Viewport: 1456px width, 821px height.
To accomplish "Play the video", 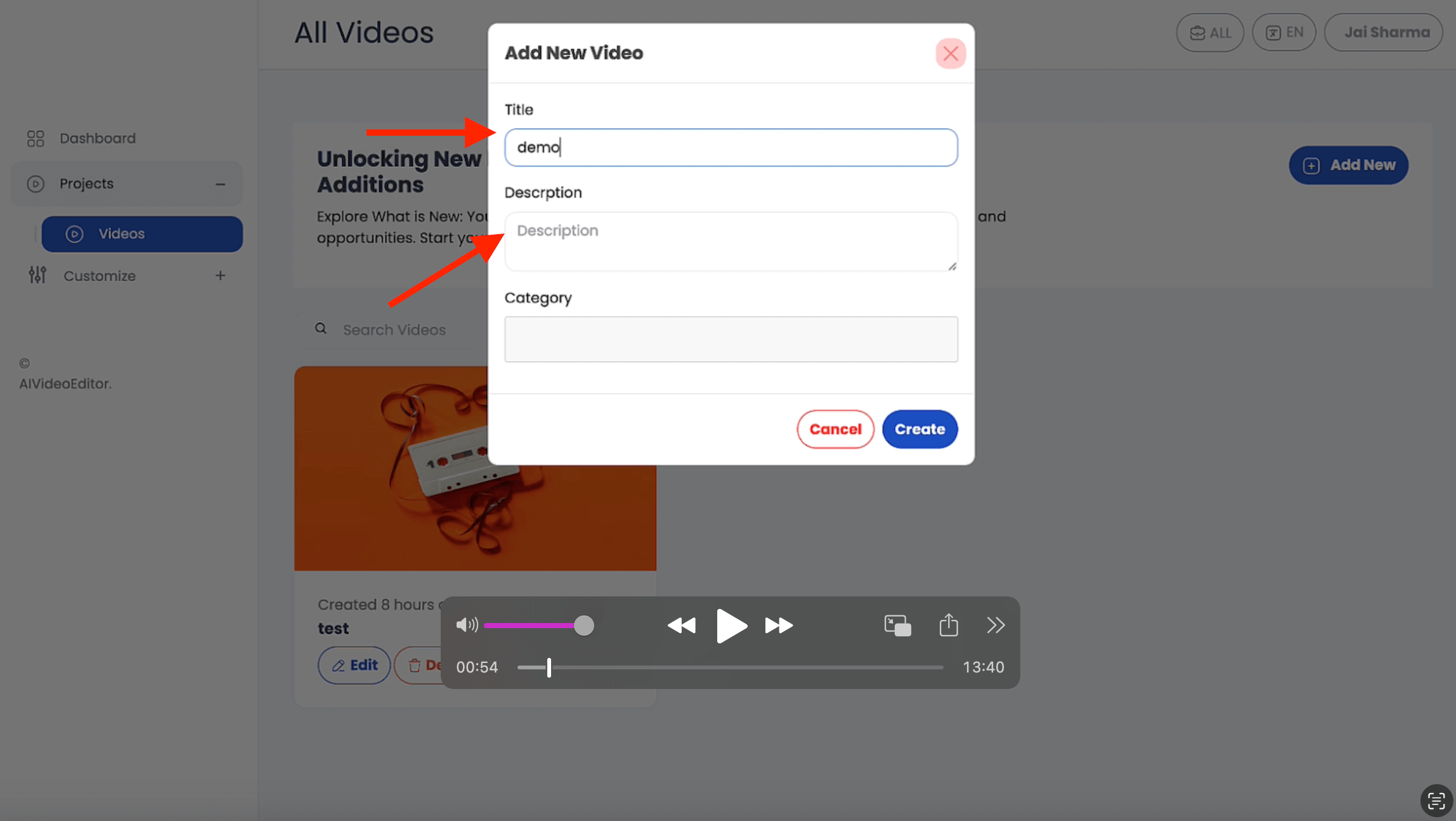I will [x=731, y=626].
